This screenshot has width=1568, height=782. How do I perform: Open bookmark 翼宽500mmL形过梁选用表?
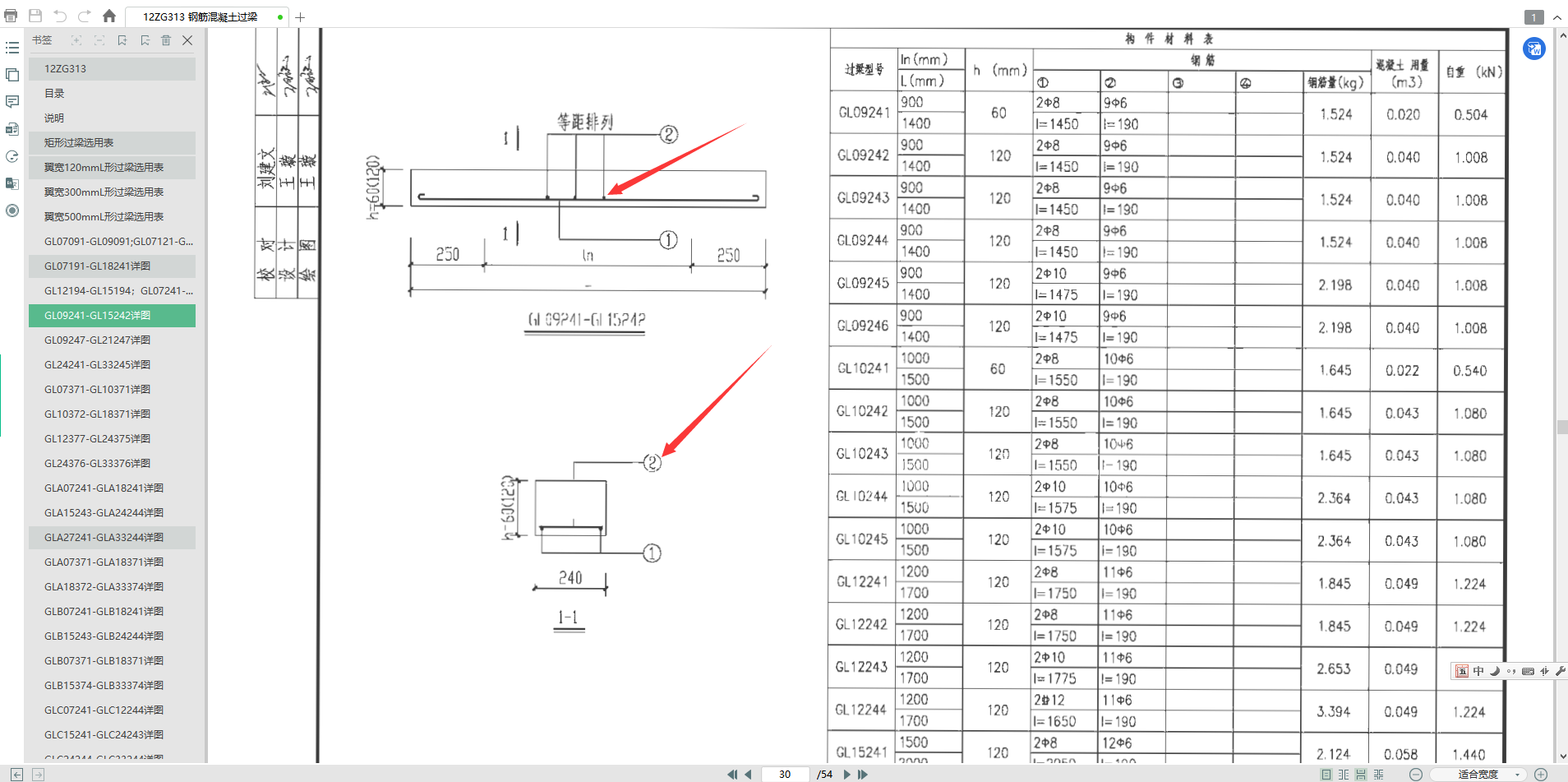112,217
